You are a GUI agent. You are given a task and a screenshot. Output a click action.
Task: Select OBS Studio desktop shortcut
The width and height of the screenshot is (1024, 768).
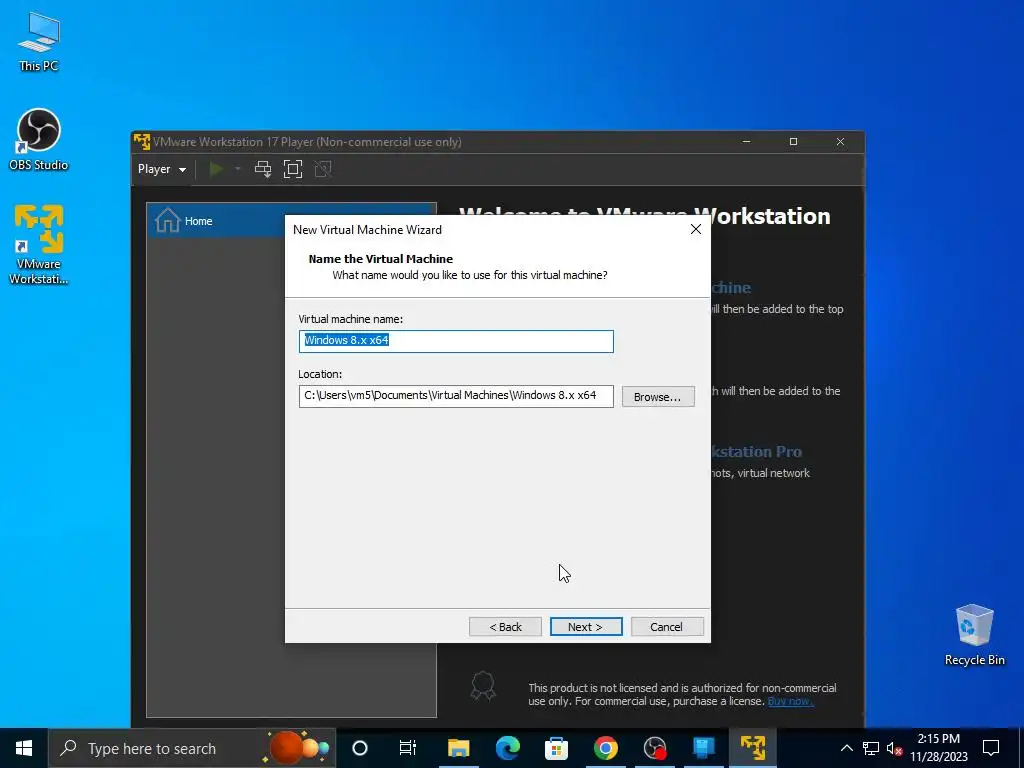coord(39,140)
